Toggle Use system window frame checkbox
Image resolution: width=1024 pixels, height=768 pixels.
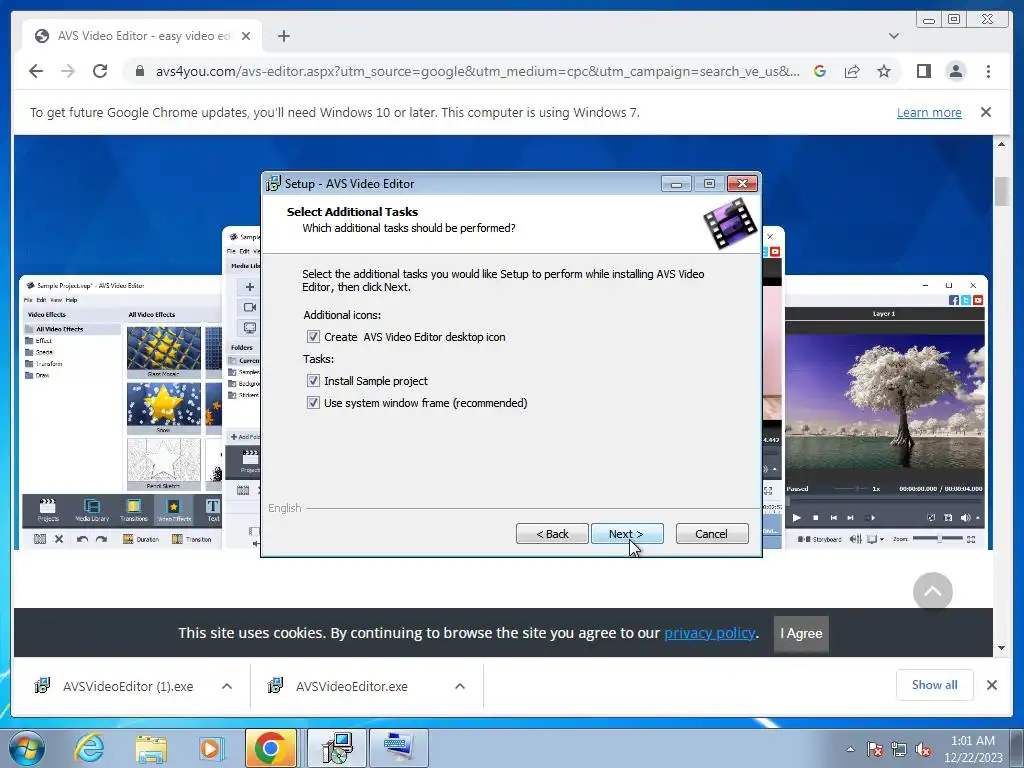pos(313,403)
